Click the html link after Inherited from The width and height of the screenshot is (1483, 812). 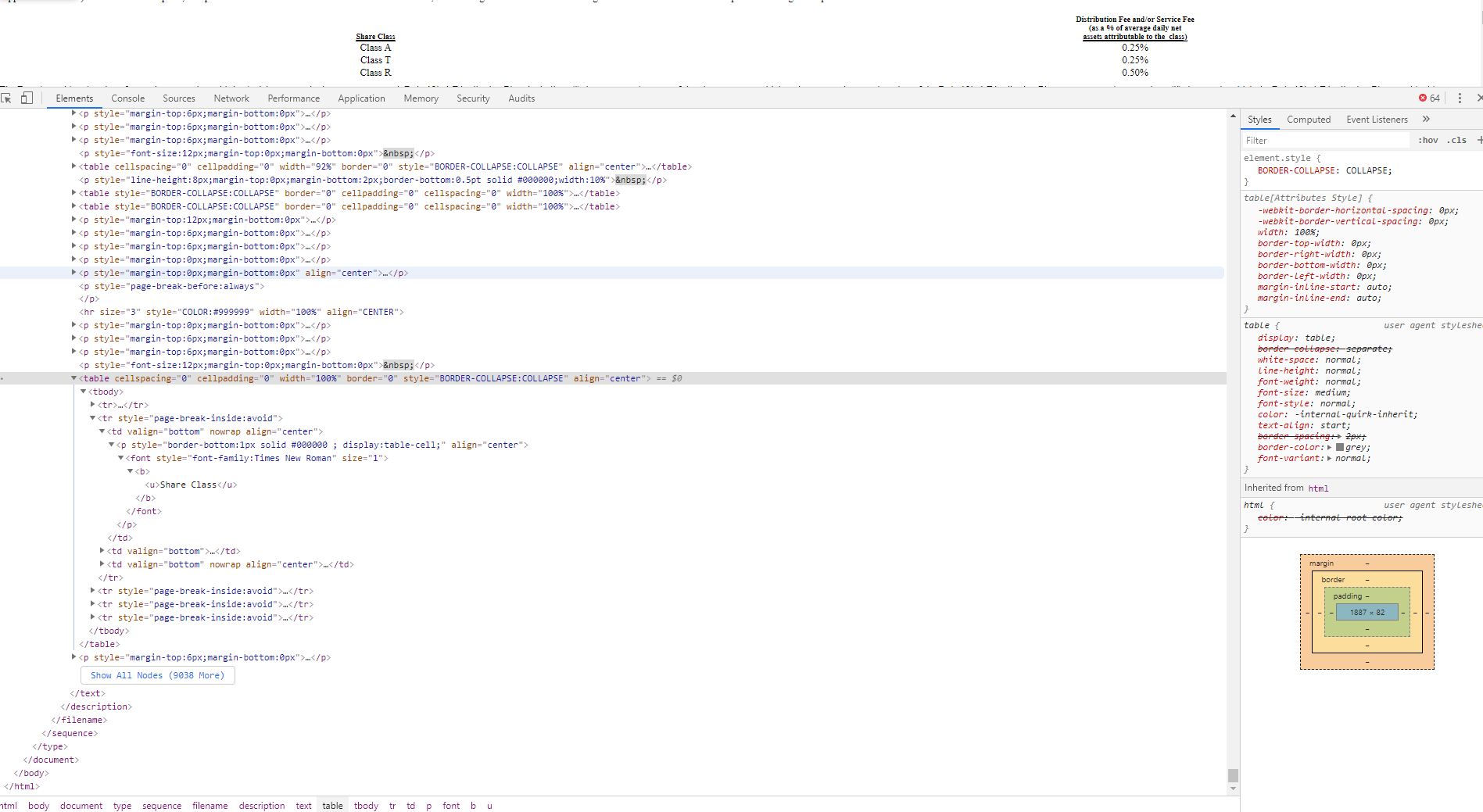coord(1318,488)
